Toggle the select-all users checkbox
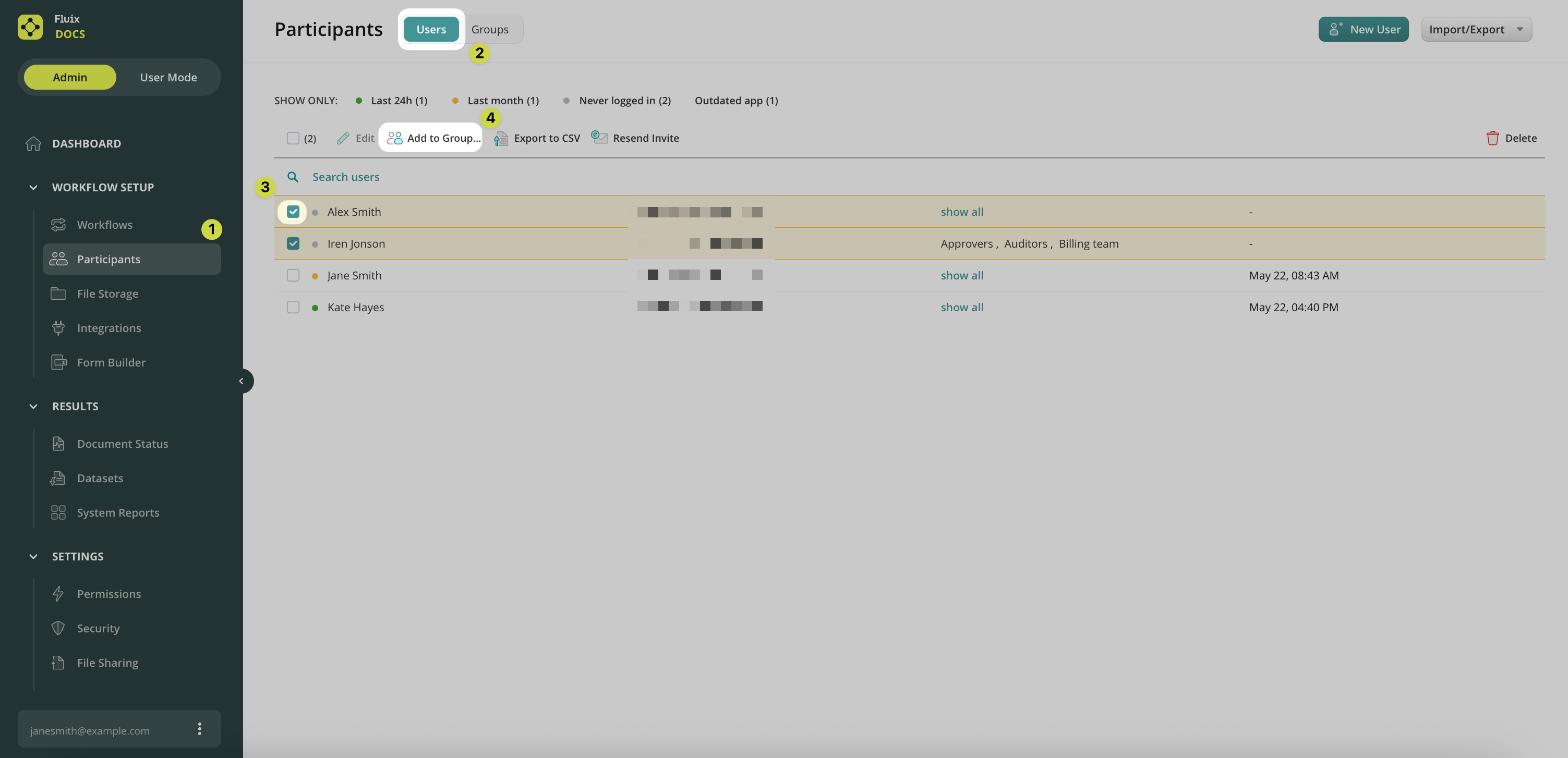 click(x=293, y=138)
